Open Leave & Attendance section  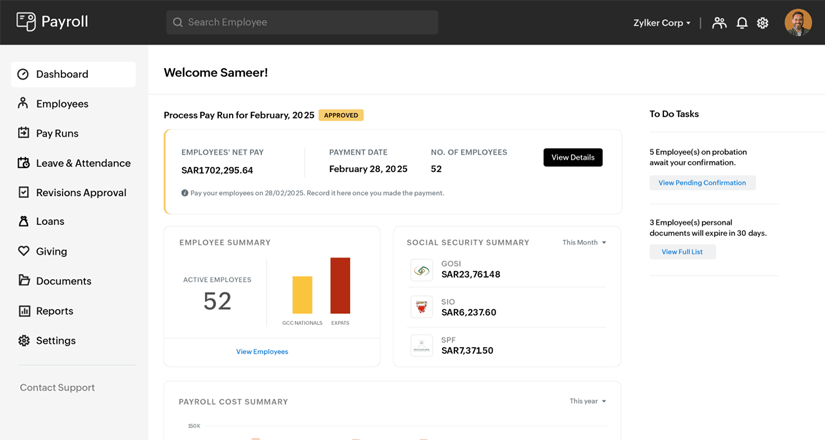point(83,163)
